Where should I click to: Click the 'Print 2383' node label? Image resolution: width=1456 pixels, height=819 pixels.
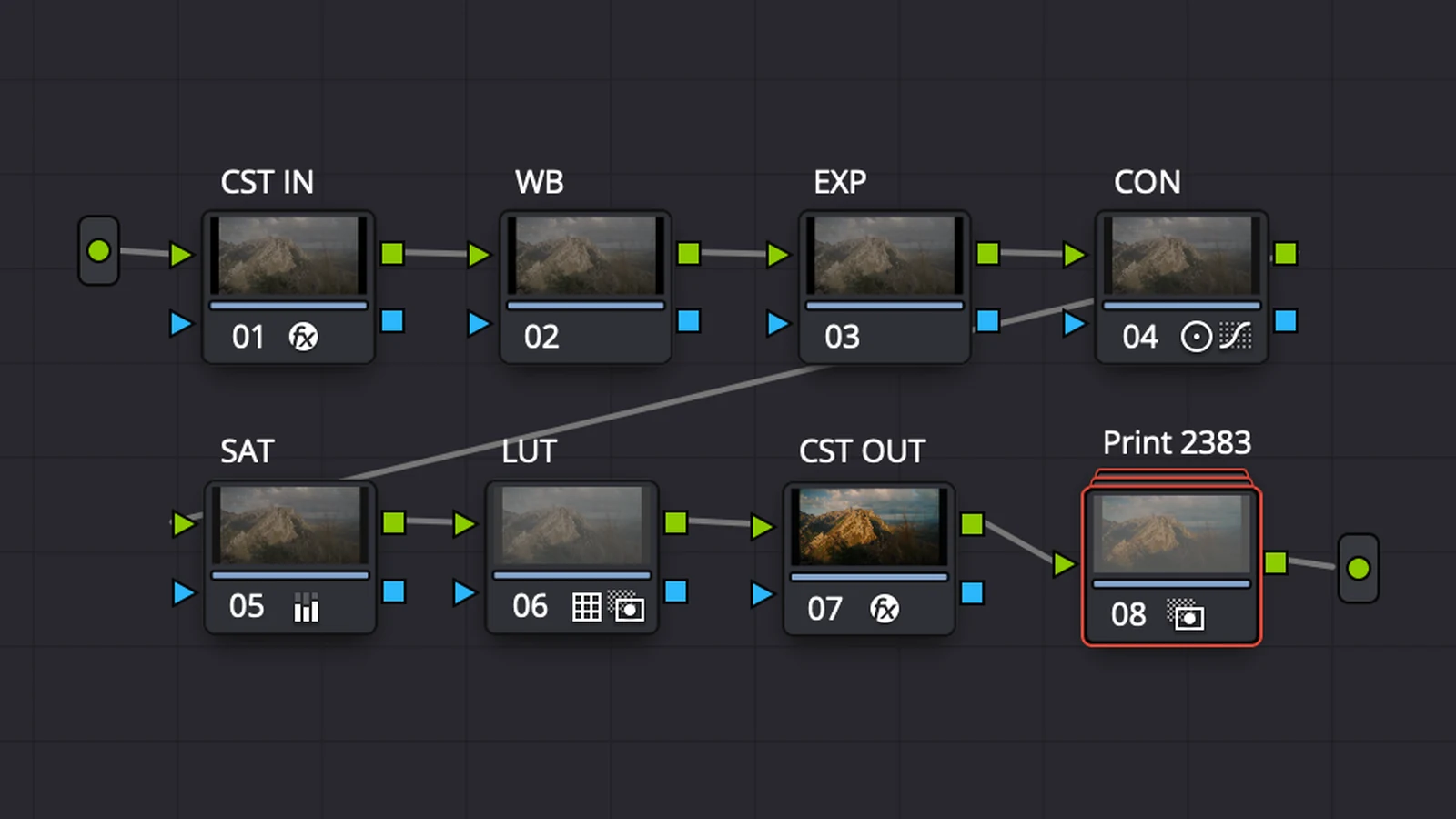pos(1177,443)
